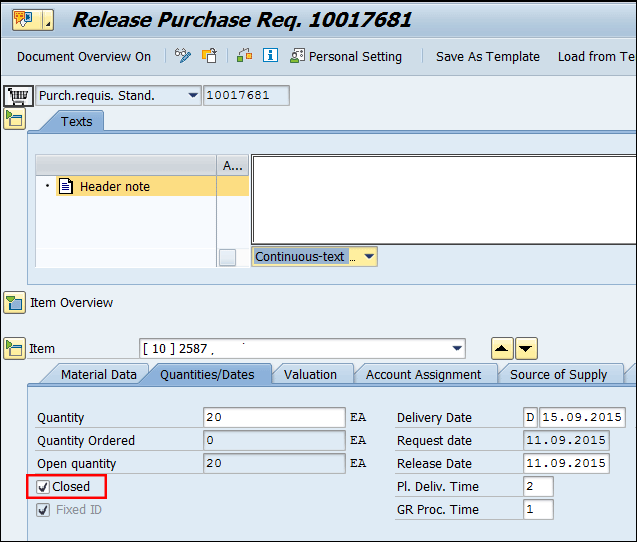This screenshot has width=637, height=542.
Task: Open the Account Assignment tab
Action: tap(423, 374)
